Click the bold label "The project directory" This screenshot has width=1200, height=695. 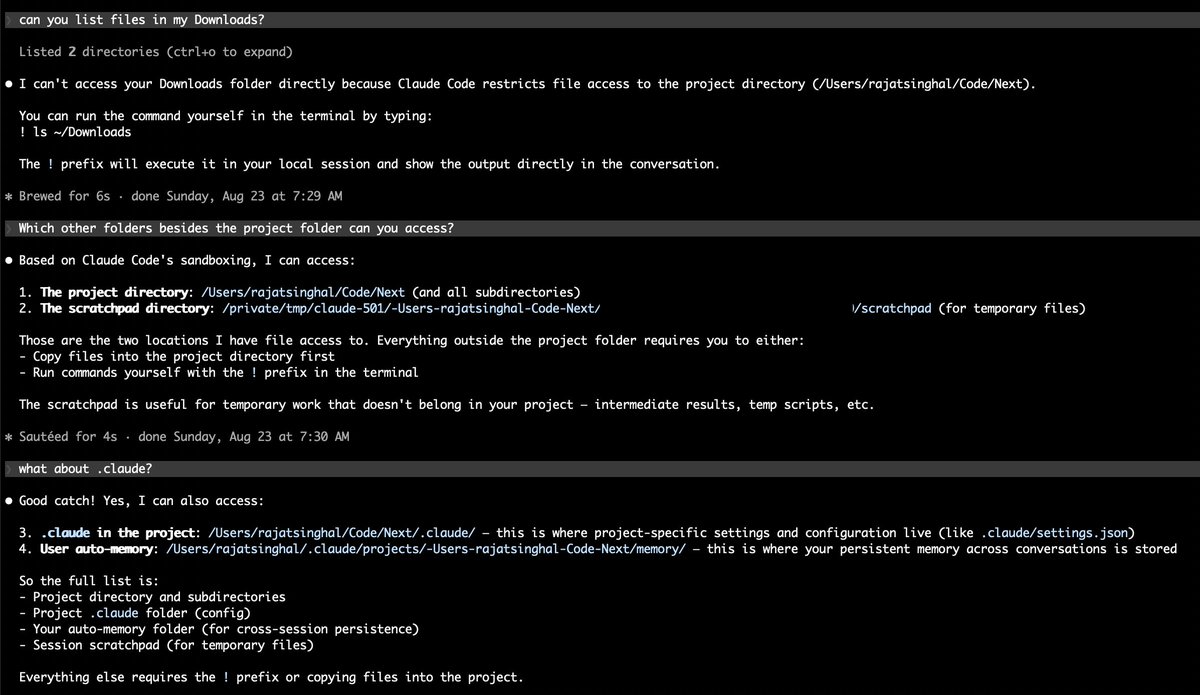[x=114, y=292]
